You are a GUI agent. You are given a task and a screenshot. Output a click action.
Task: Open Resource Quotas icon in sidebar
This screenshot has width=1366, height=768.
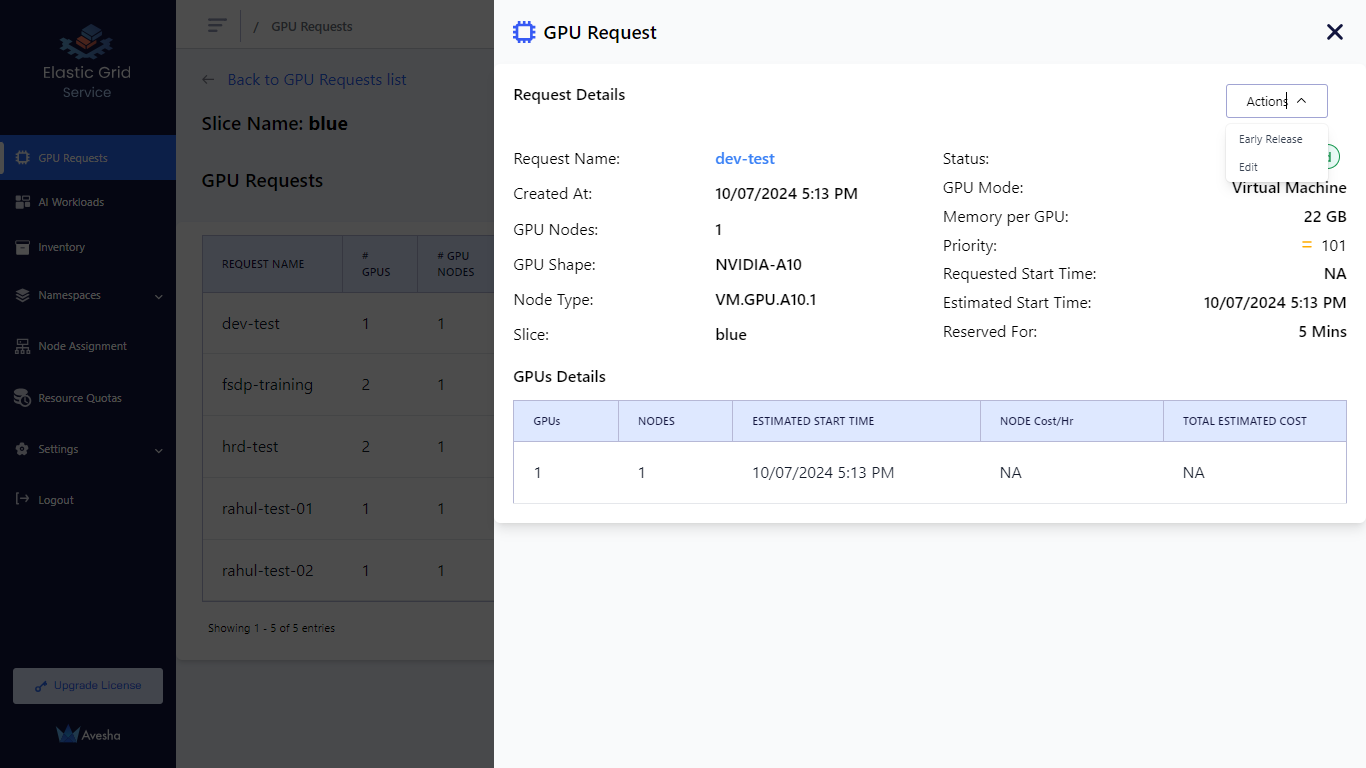22,398
